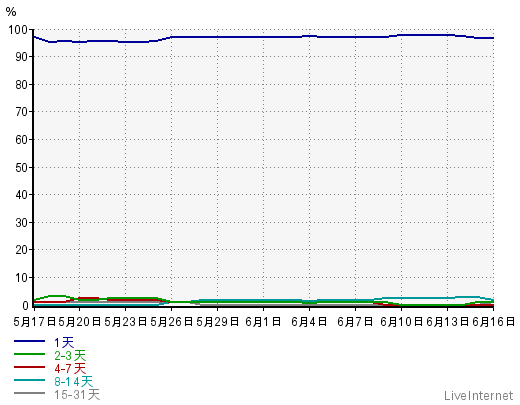Click the 6月16日 date axis label

tap(493, 322)
